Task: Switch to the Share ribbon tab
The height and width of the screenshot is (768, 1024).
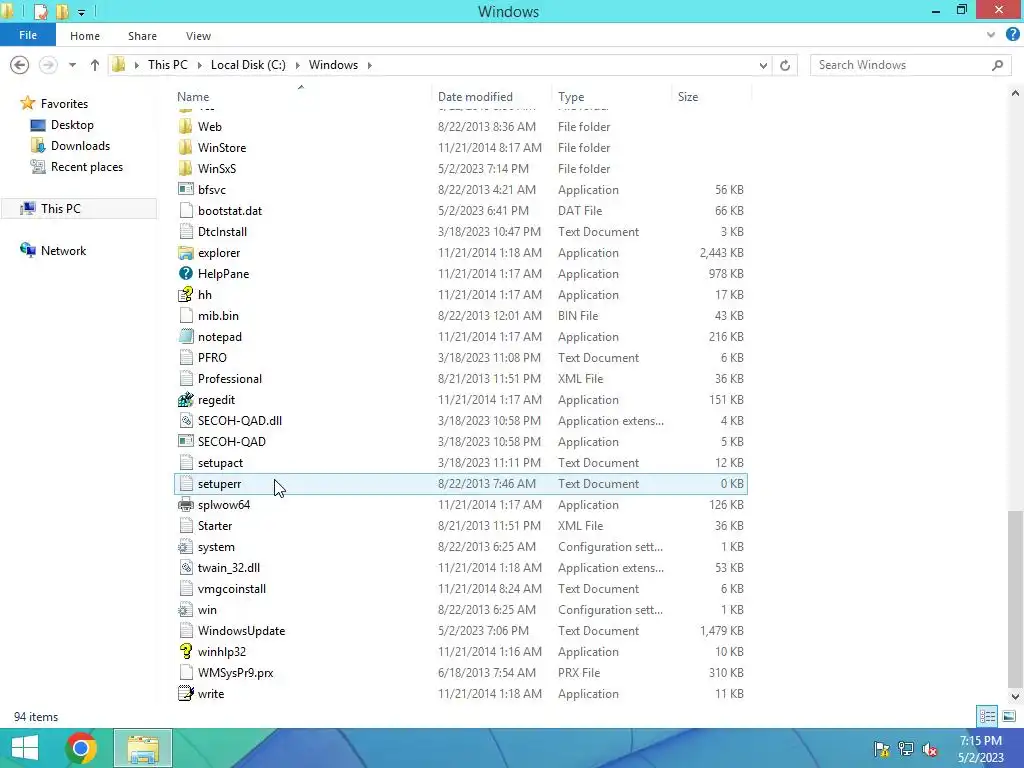Action: point(142,36)
